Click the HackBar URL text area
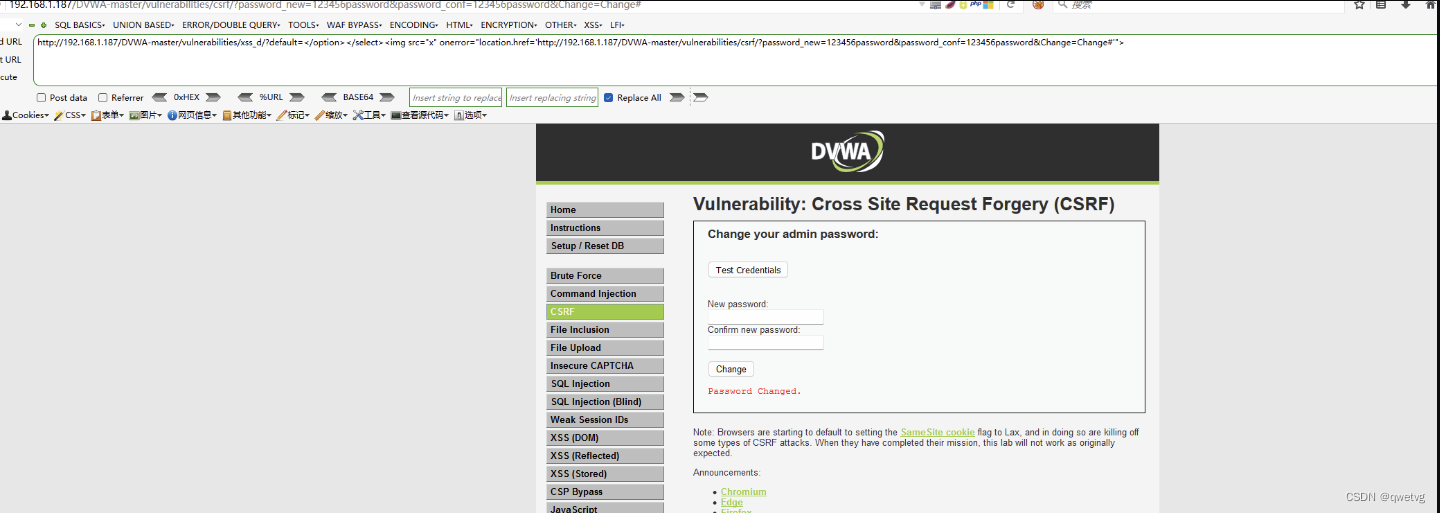Screen dimensions: 1440x513 (736, 60)
